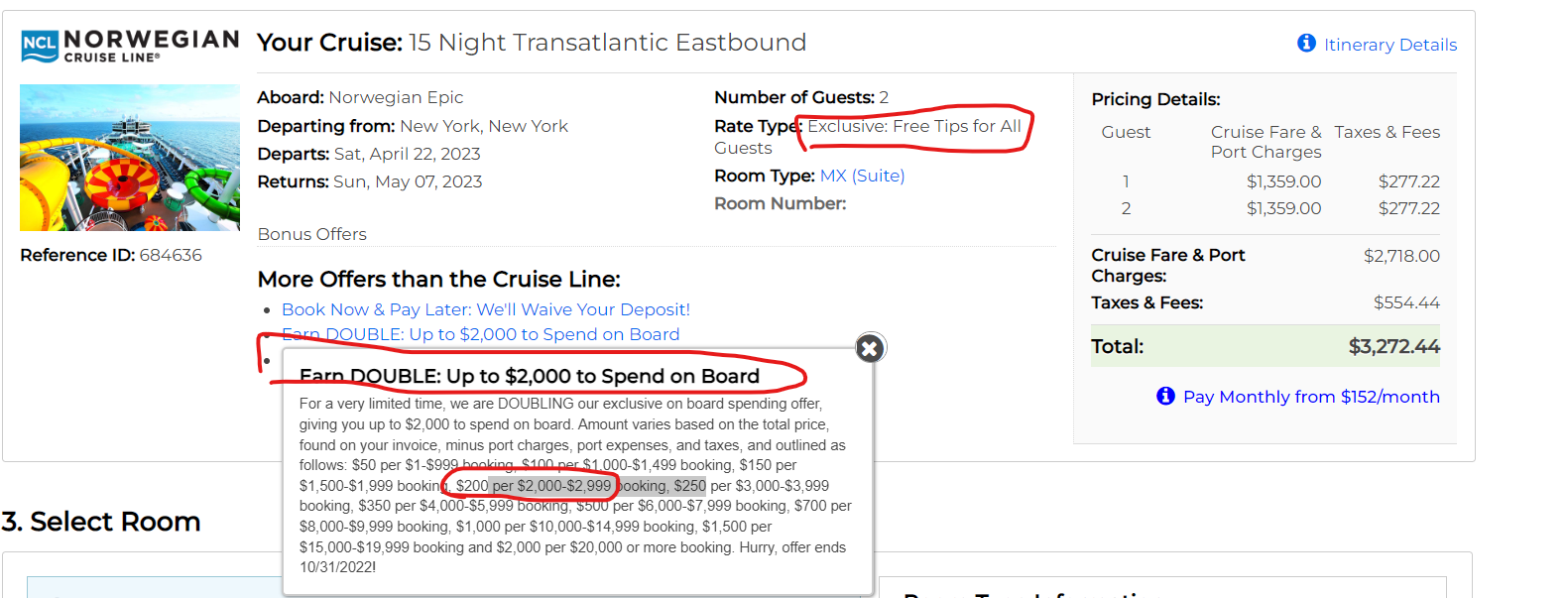Click the 3. Select Room heading
The image size is (1568, 598).
point(101,522)
